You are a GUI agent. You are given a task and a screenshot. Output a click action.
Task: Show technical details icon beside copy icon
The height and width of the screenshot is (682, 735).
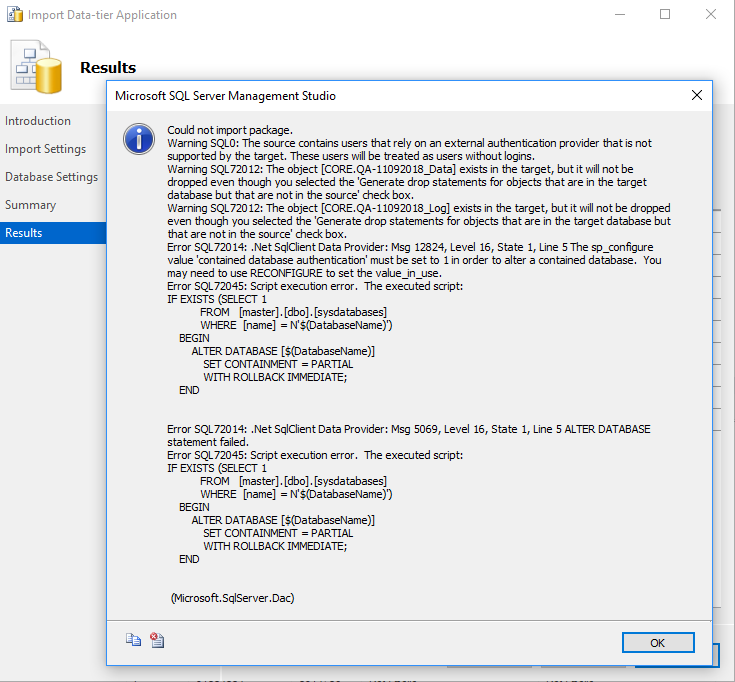tap(157, 640)
